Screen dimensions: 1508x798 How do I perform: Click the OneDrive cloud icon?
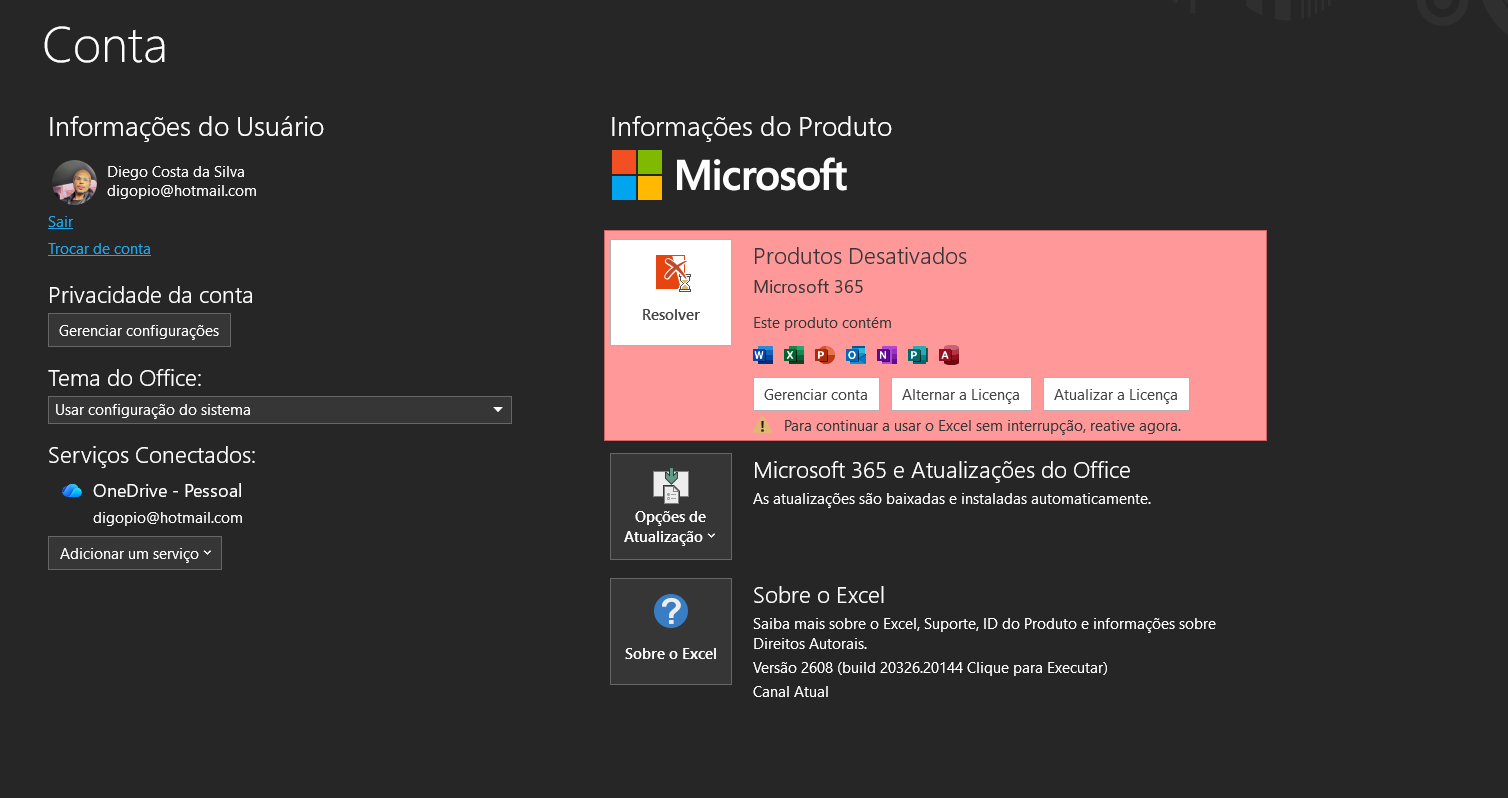[x=72, y=491]
